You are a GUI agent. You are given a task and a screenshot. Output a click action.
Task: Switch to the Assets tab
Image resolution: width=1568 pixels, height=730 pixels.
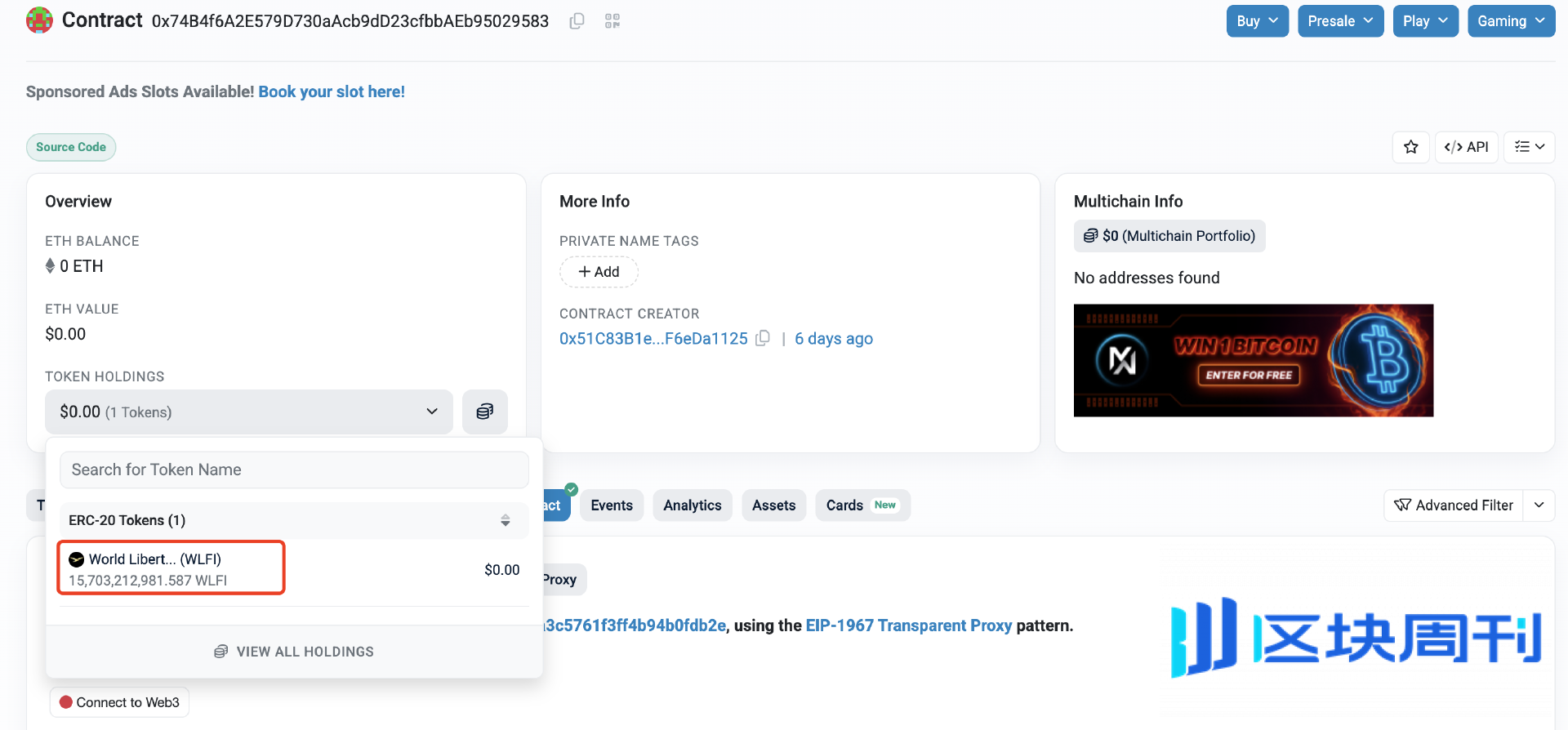click(x=773, y=505)
